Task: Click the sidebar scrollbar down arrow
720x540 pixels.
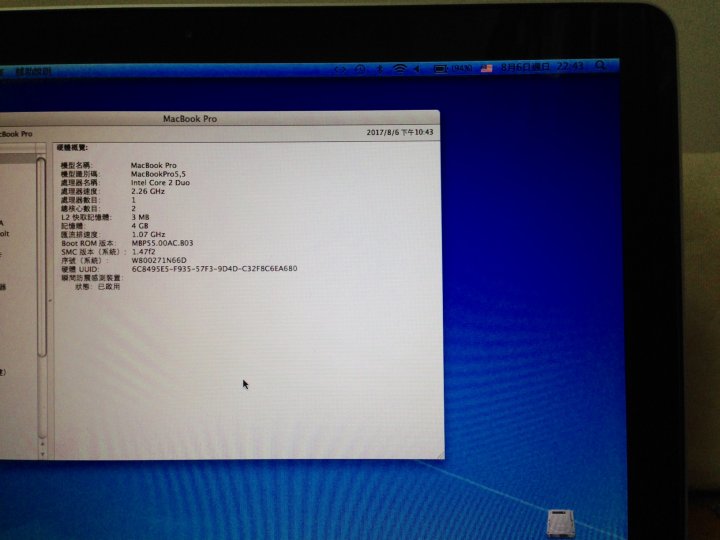Action: (42, 454)
